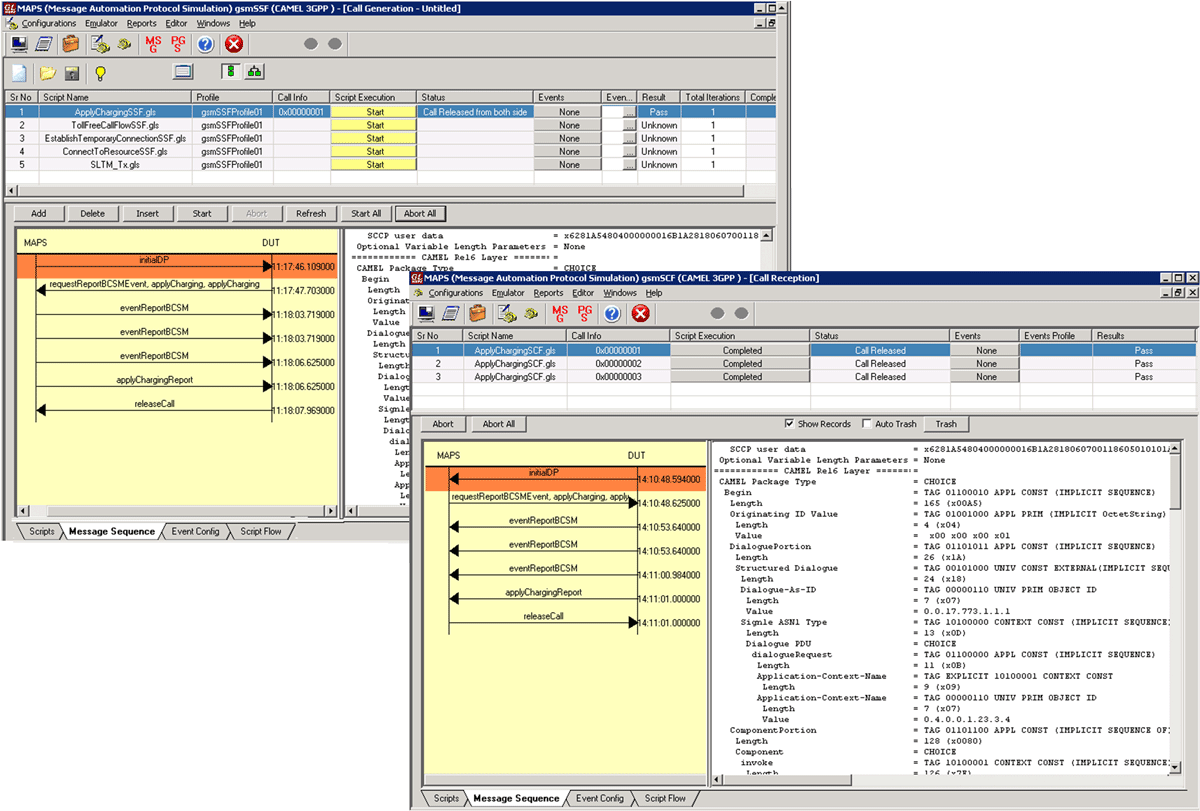Click the red X stop icon in Call Generation
Image resolution: width=1200 pixels, height=811 pixels.
pyautogui.click(x=233, y=44)
